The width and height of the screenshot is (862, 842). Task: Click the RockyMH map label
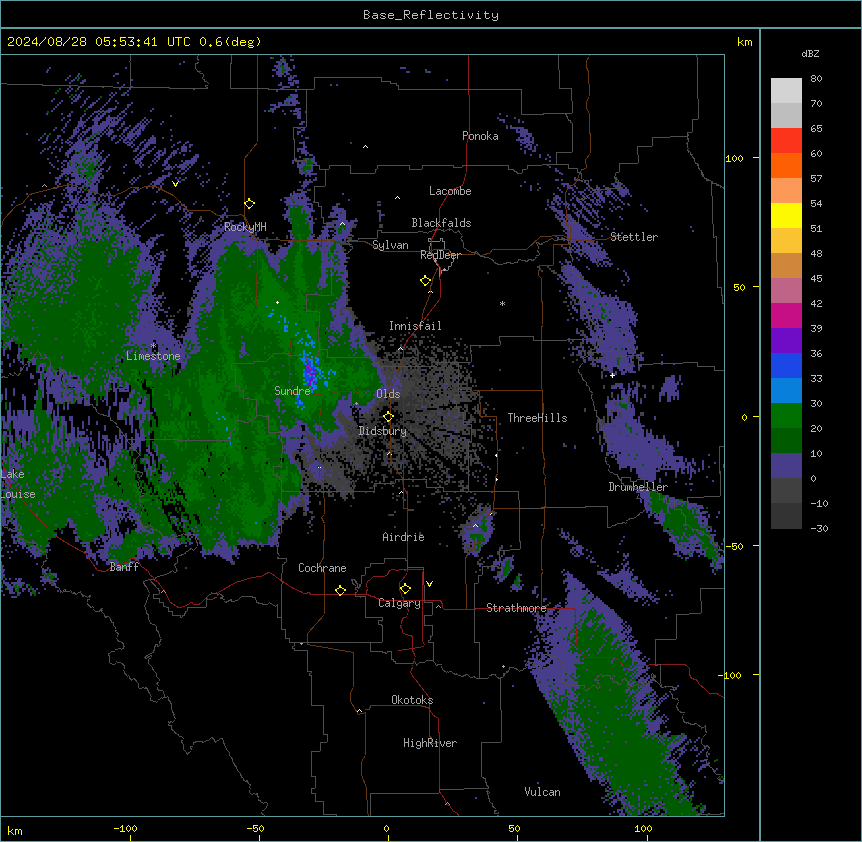tap(245, 227)
